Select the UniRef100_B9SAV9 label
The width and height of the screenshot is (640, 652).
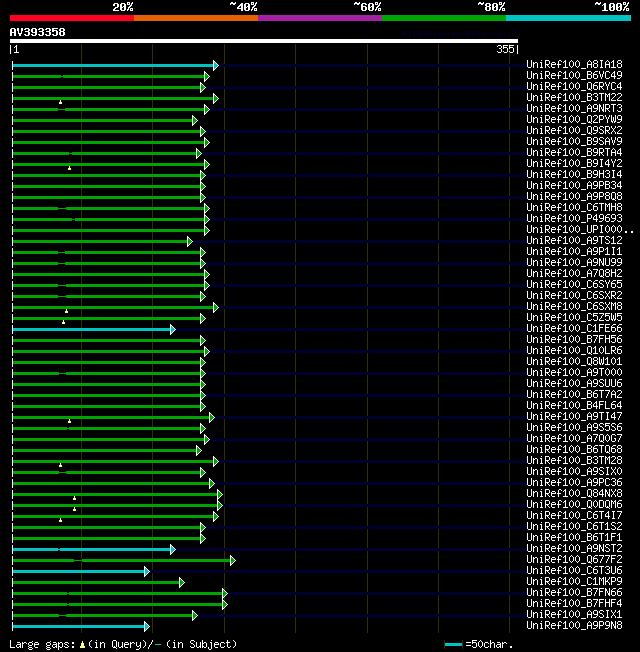[x=574, y=141]
